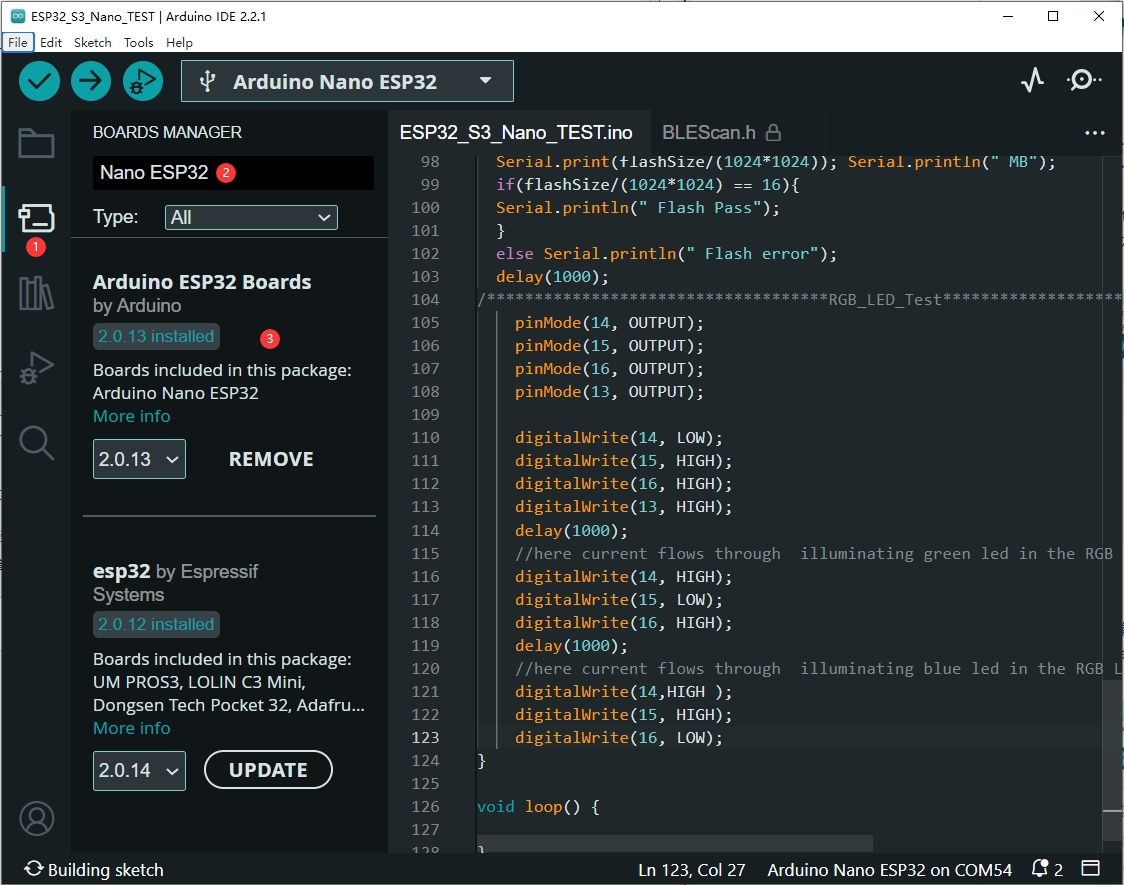Viewport: 1124px width, 885px height.
Task: Click REMOVE for Arduino ESP32 Boards
Action: pos(271,459)
